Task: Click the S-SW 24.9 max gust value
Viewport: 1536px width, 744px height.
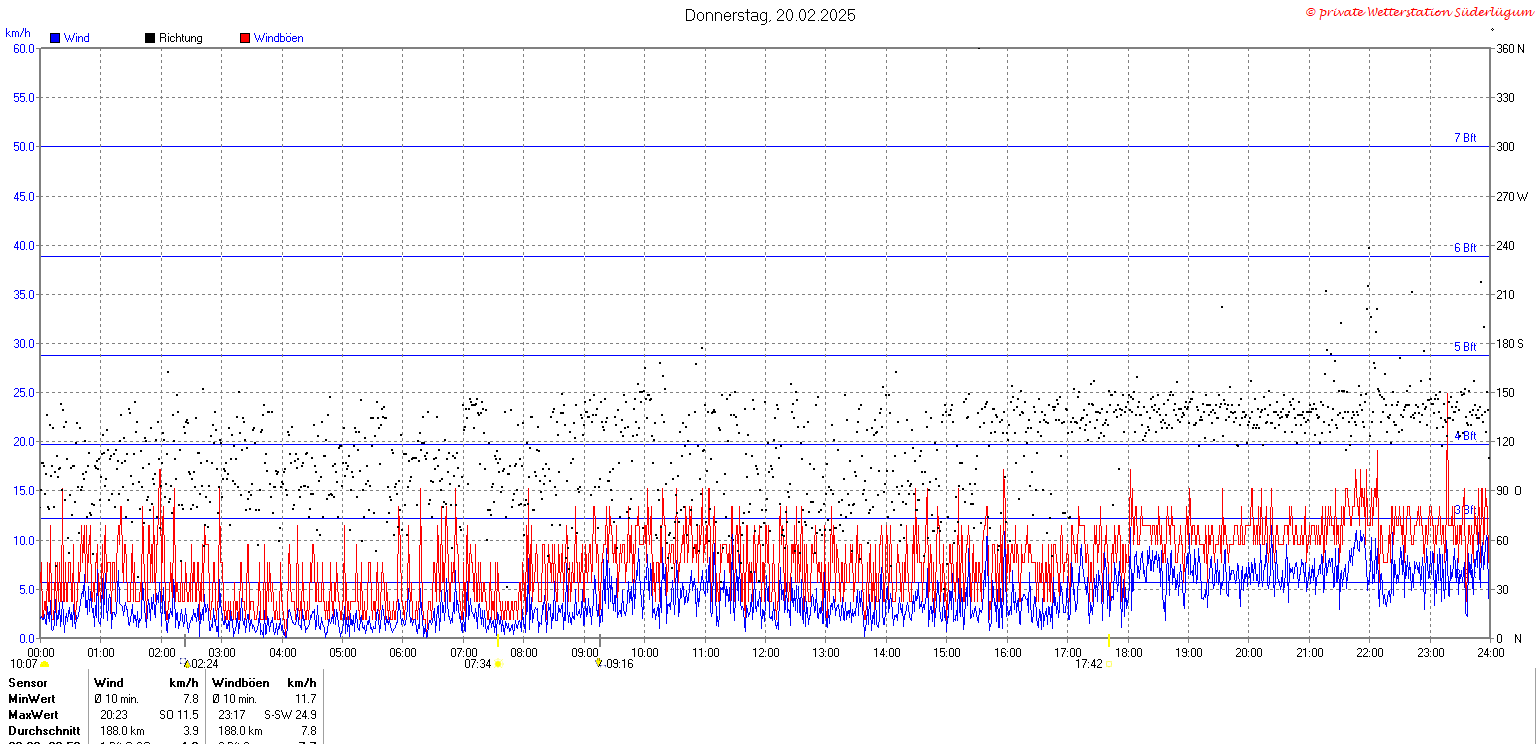Action: (290, 715)
